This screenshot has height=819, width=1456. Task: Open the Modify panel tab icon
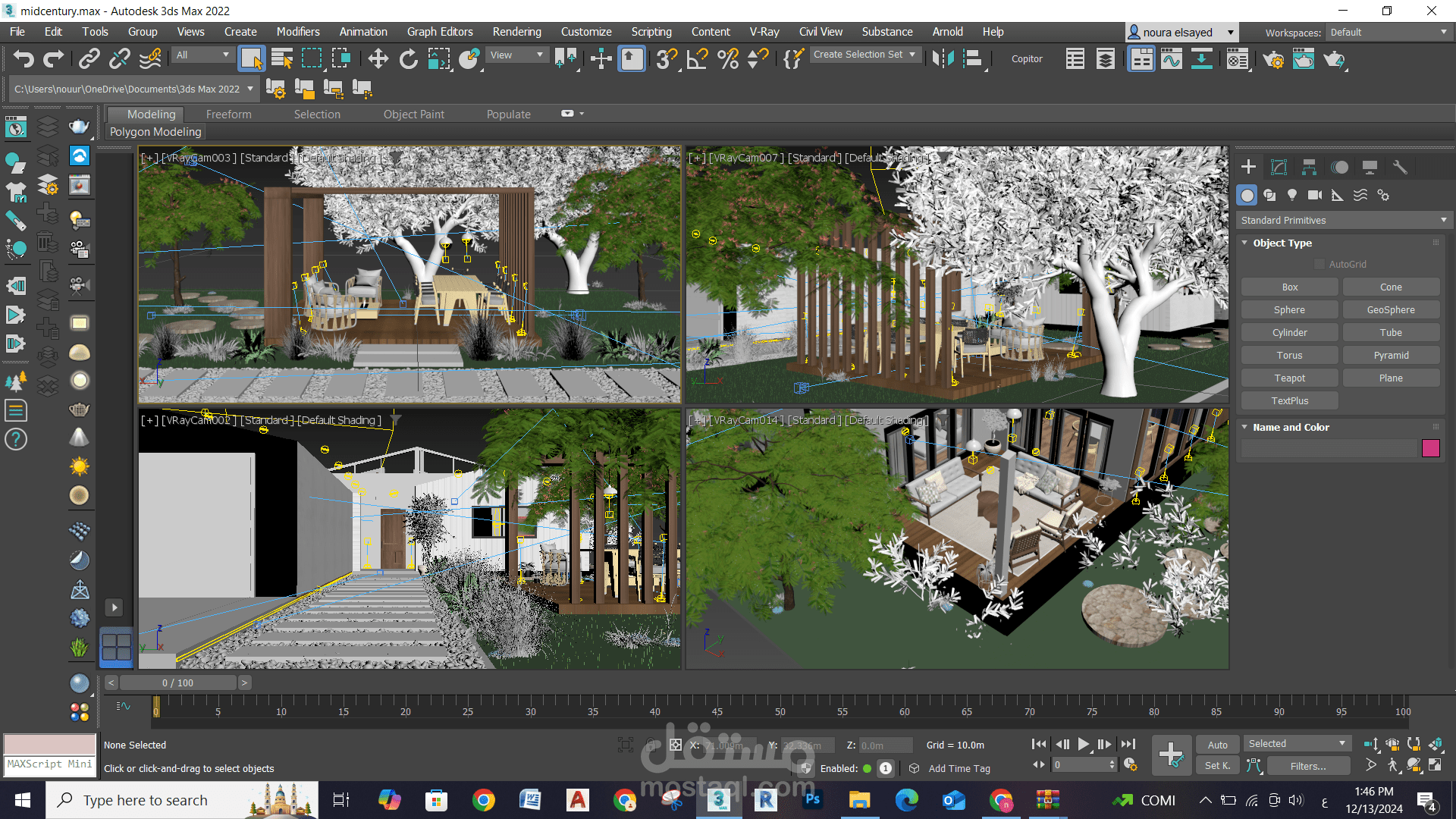pos(1279,167)
